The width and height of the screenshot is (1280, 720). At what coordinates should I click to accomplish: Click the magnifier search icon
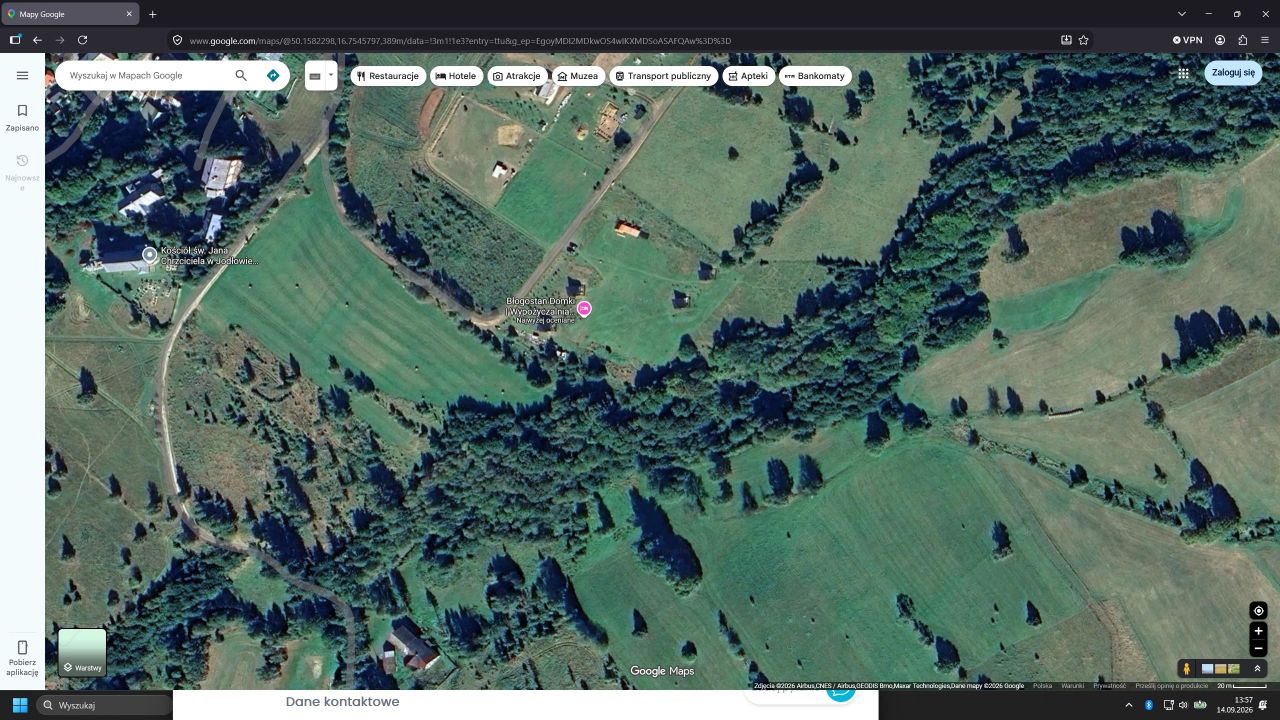[x=241, y=75]
